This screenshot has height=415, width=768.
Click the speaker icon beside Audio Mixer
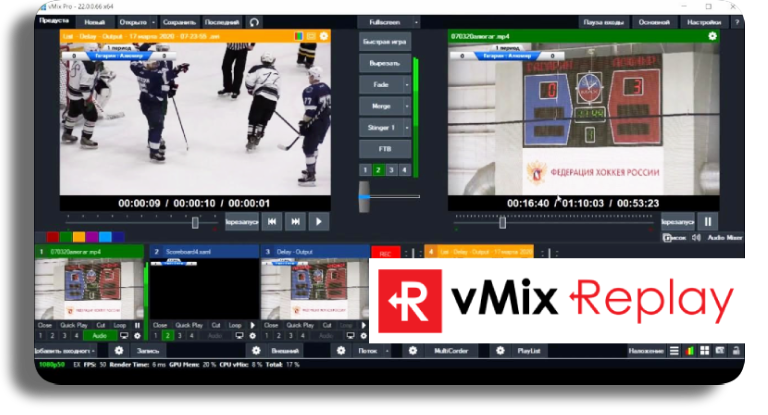[x=696, y=238]
